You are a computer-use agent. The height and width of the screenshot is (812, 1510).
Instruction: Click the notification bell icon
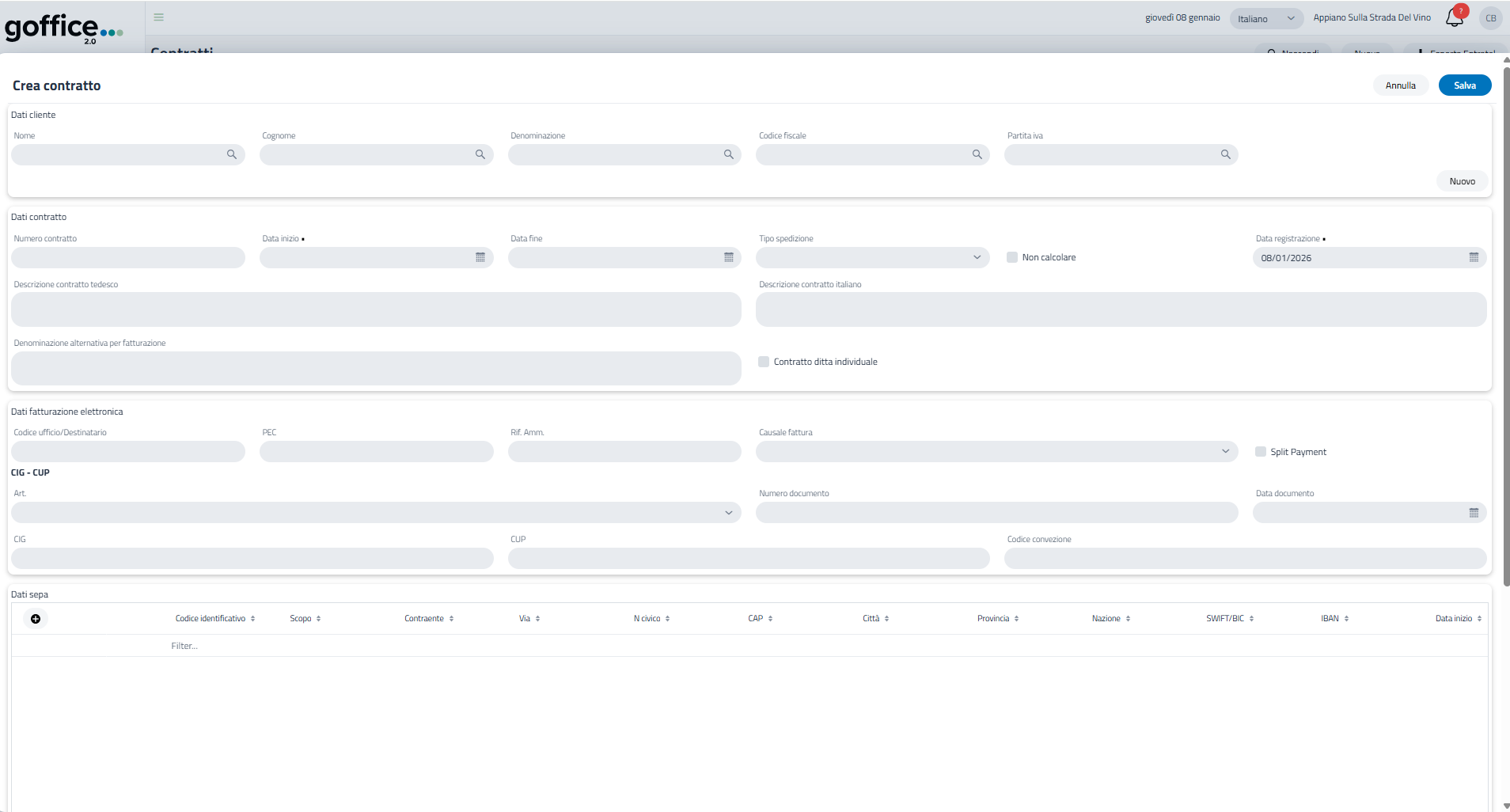(x=1454, y=18)
